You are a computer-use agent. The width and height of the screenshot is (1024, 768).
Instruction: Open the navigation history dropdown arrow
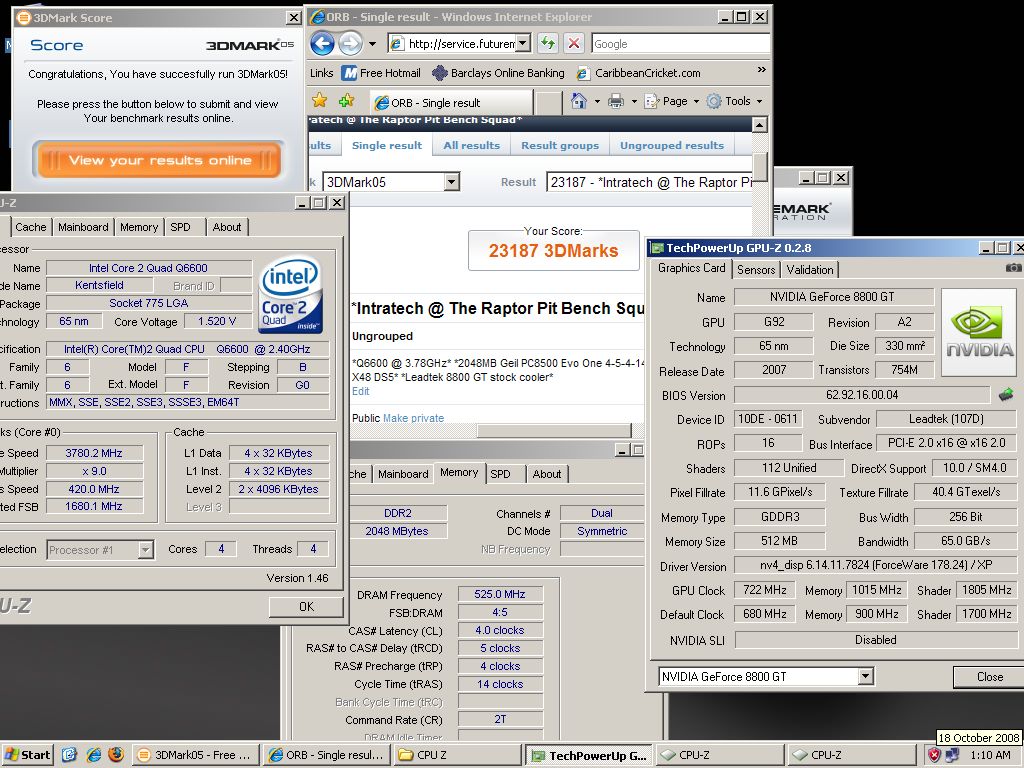pyautogui.click(x=372, y=44)
